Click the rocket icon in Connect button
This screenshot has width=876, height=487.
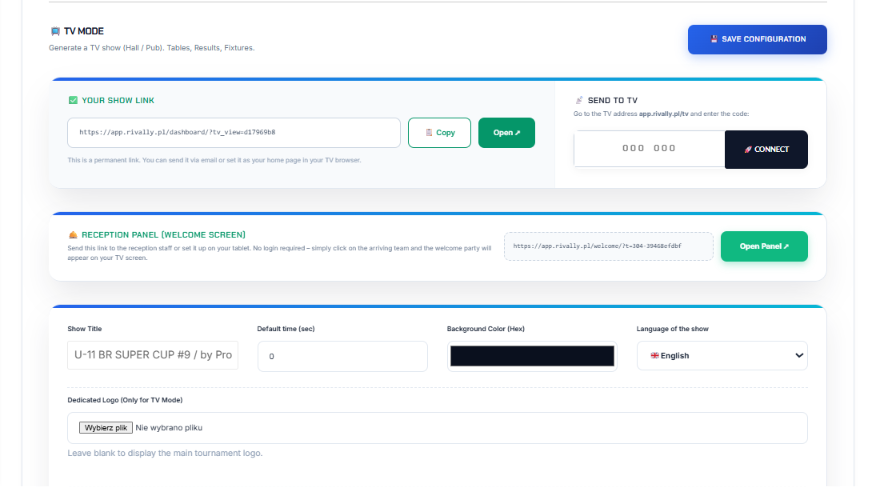pyautogui.click(x=748, y=150)
